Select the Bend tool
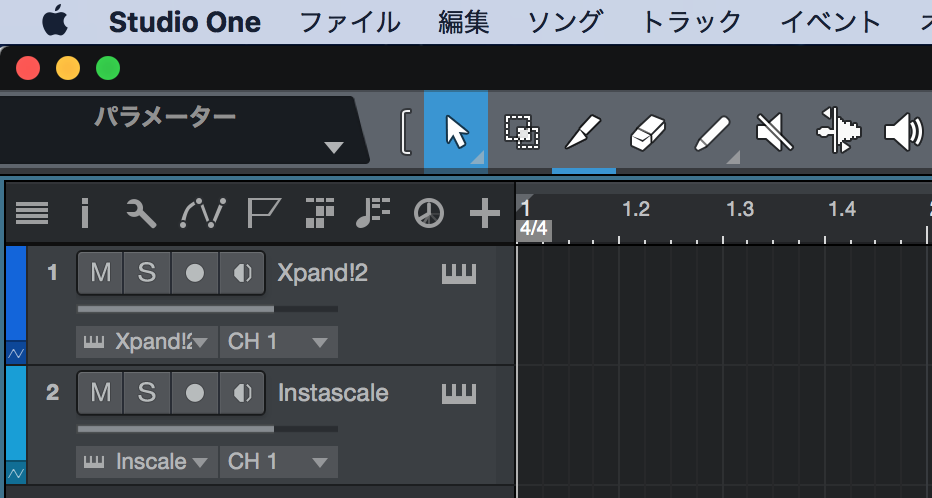This screenshot has height=498, width=932. click(x=838, y=131)
